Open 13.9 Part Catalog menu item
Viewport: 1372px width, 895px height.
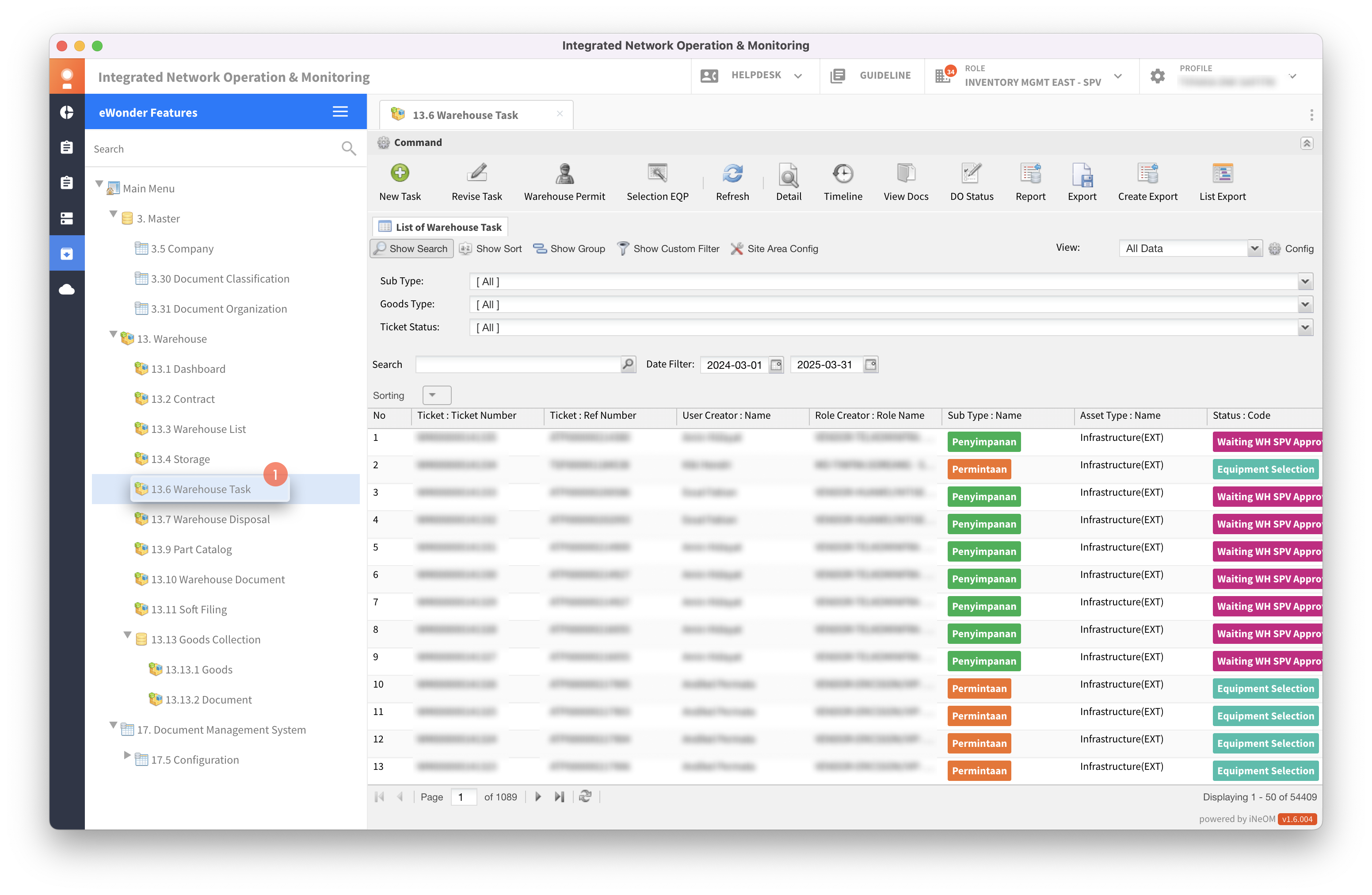point(191,549)
